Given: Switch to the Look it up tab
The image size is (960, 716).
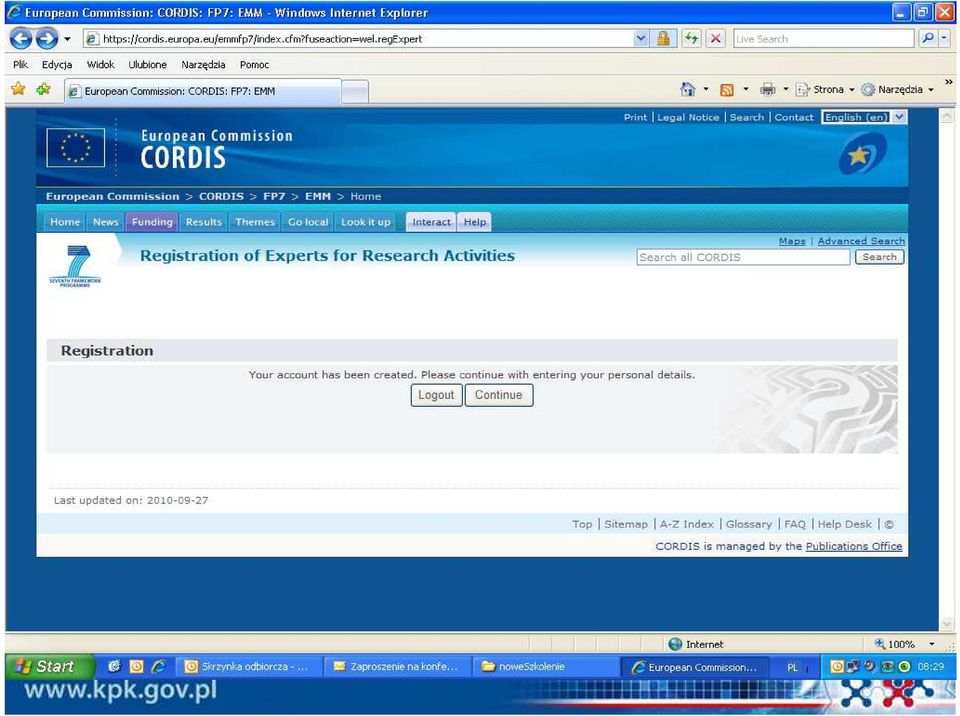Looking at the screenshot, I should 366,222.
